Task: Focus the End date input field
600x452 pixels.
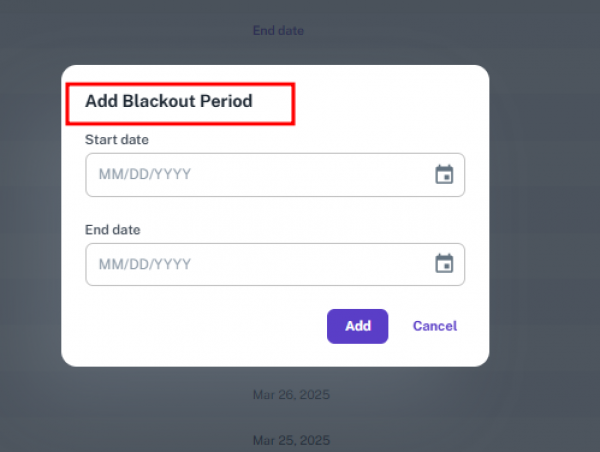Action: tap(260, 264)
